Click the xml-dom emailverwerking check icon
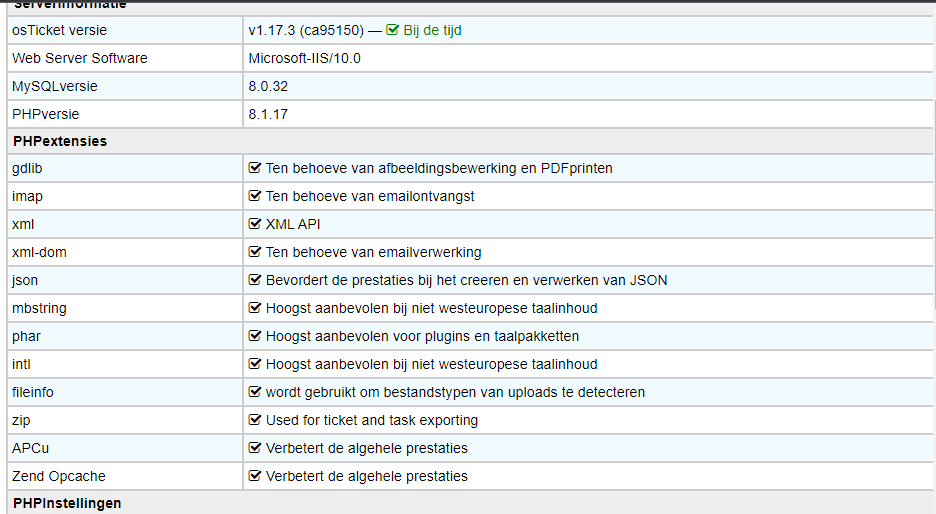Image resolution: width=936 pixels, height=514 pixels. pos(255,252)
